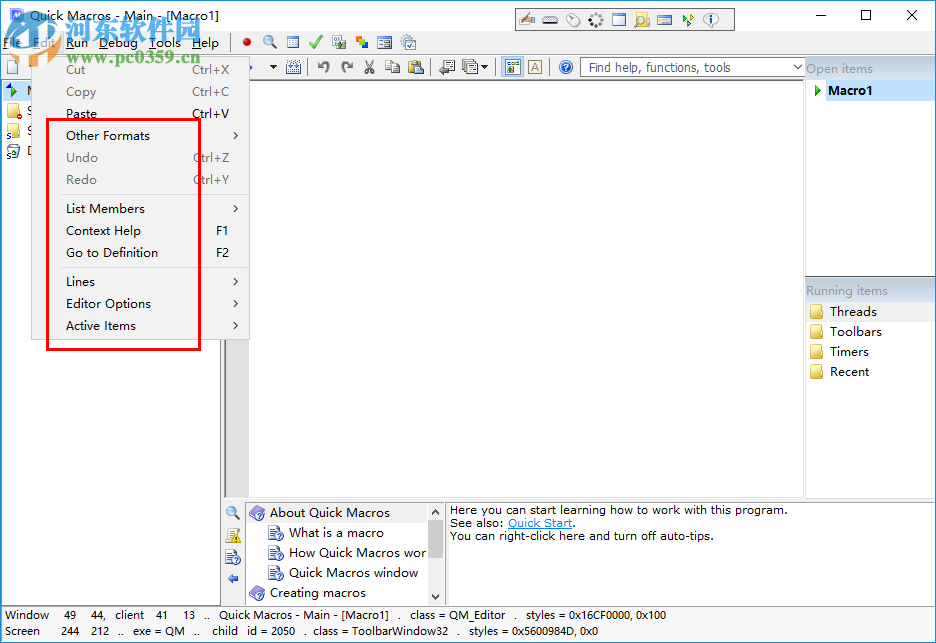
Task: Open the Threads folder in Running items
Action: (853, 312)
